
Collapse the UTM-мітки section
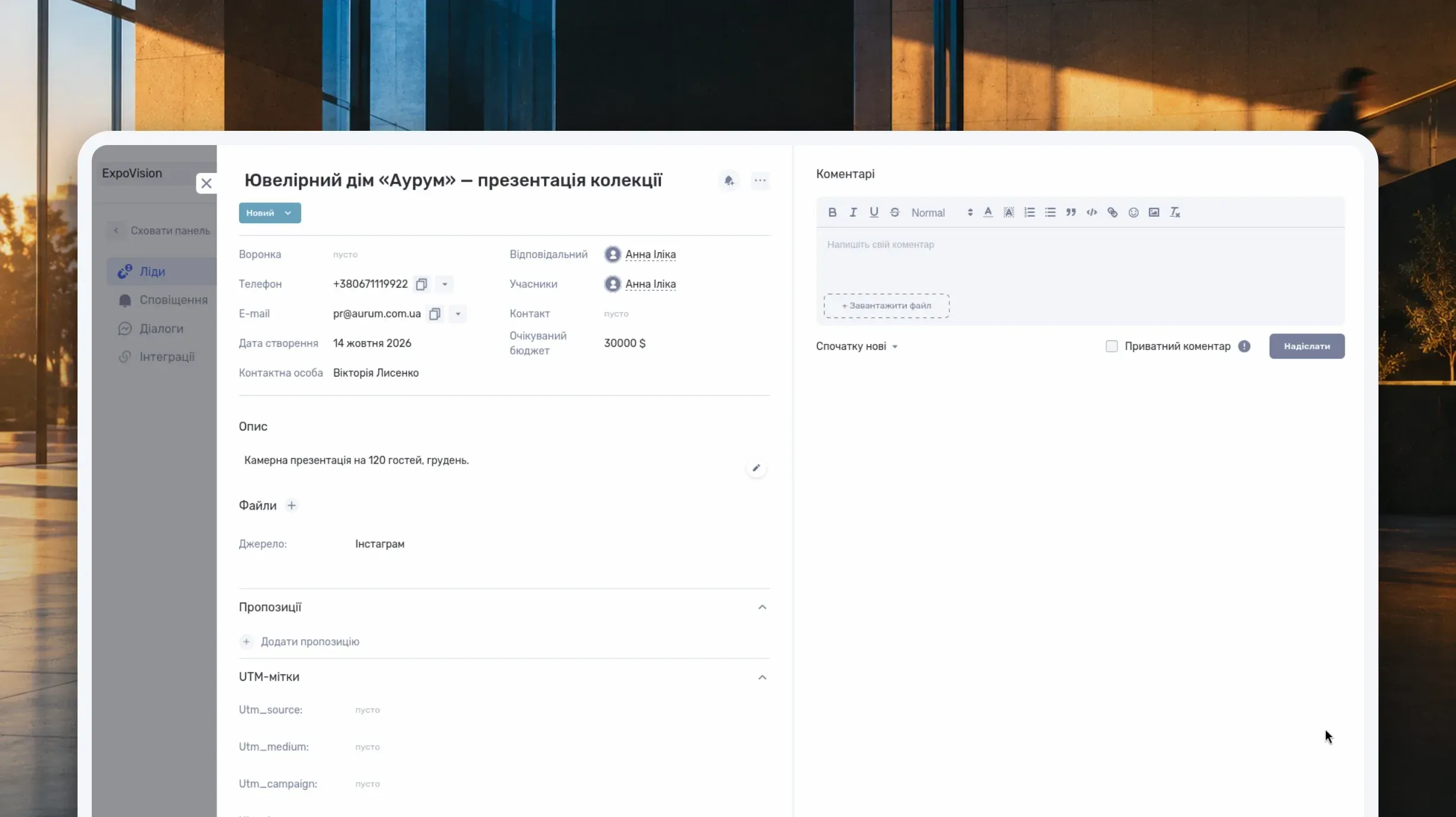pos(762,677)
